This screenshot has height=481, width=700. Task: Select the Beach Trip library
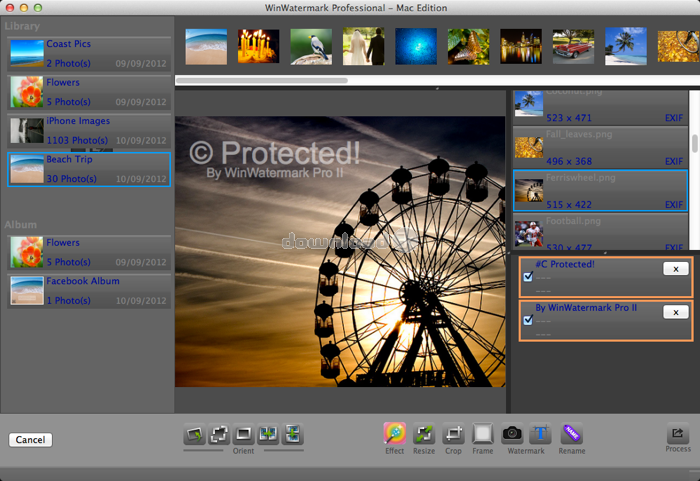pyautogui.click(x=89, y=169)
